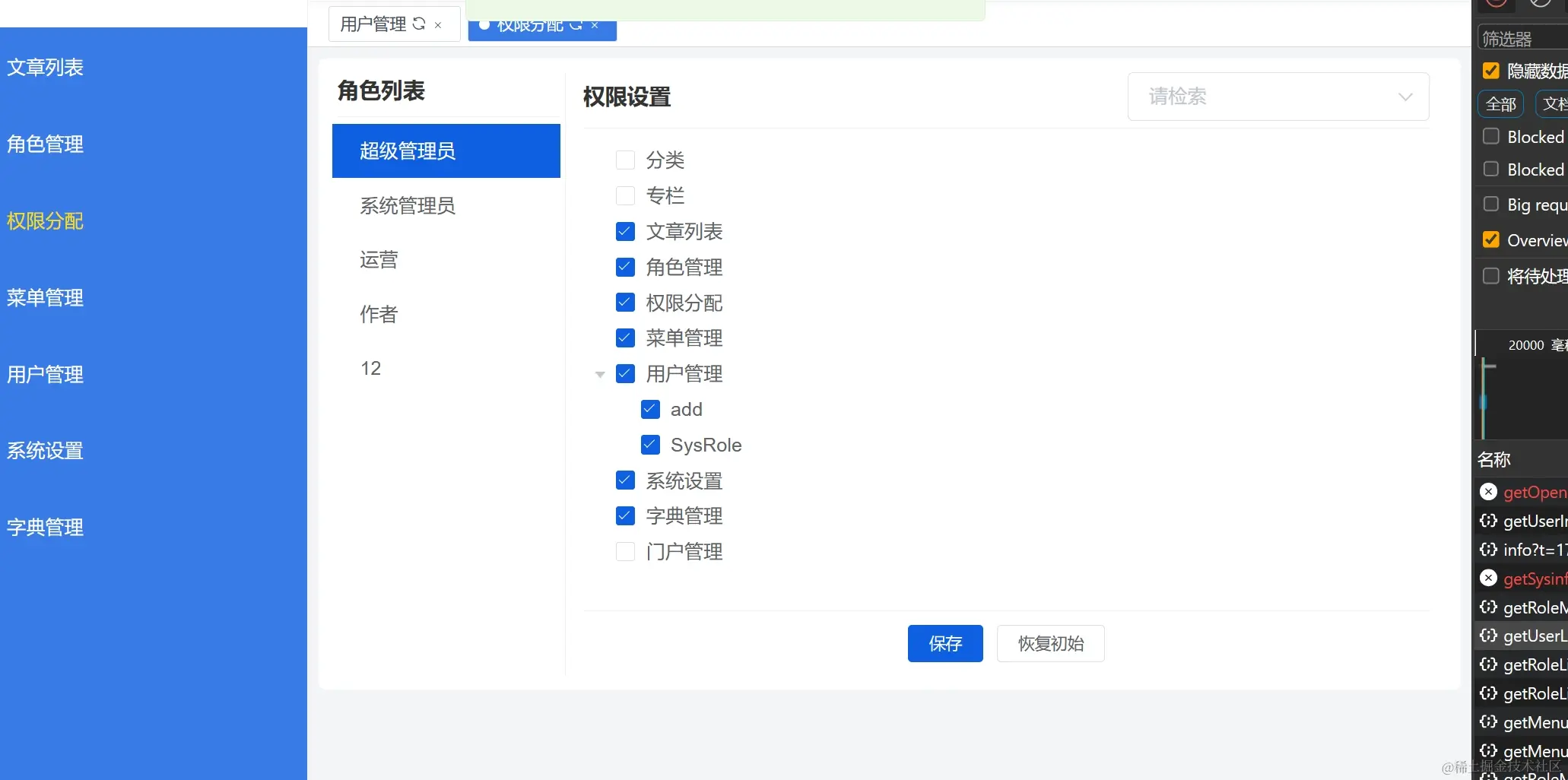Uncheck the 权限分配 permission checkbox
1568x780 pixels.
click(625, 303)
